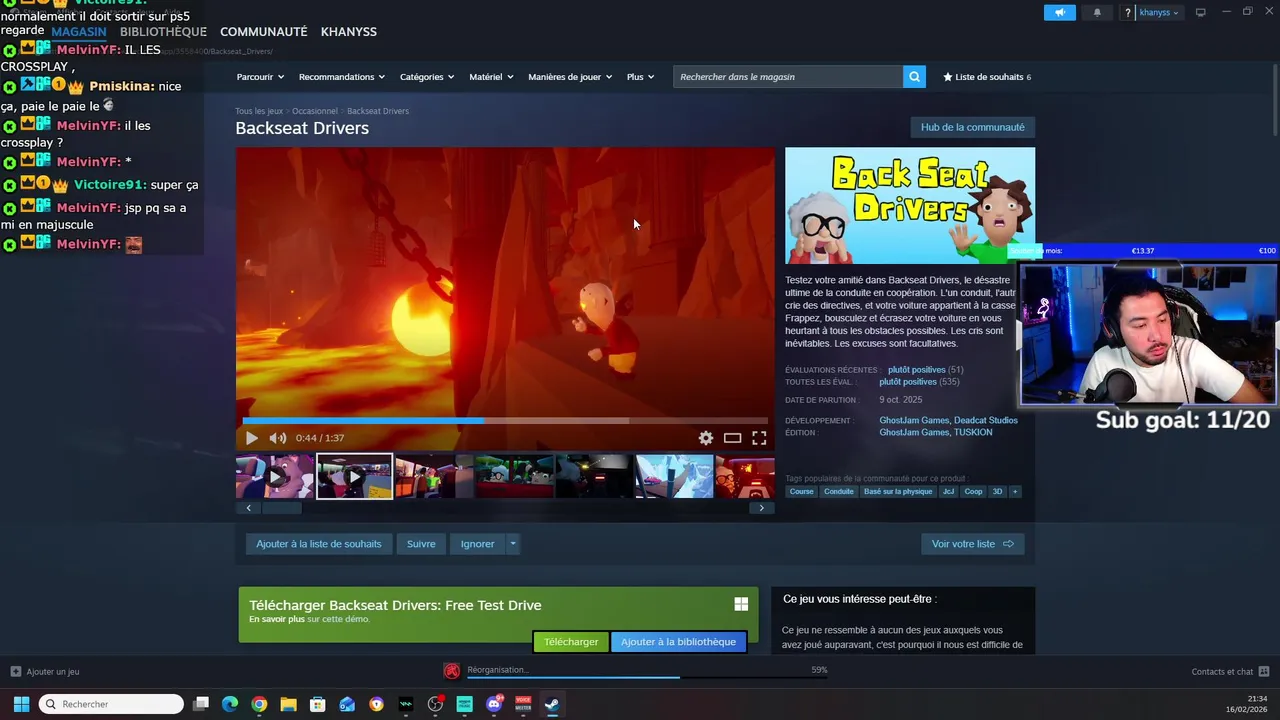The image size is (1280, 720).
Task: Open the TUSKION publisher link
Action: (x=973, y=432)
